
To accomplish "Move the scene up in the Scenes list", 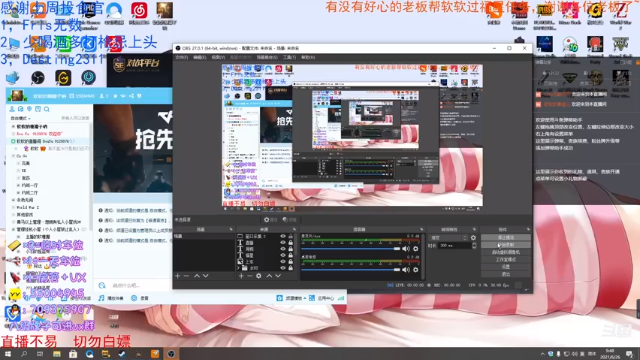I will coord(197,276).
